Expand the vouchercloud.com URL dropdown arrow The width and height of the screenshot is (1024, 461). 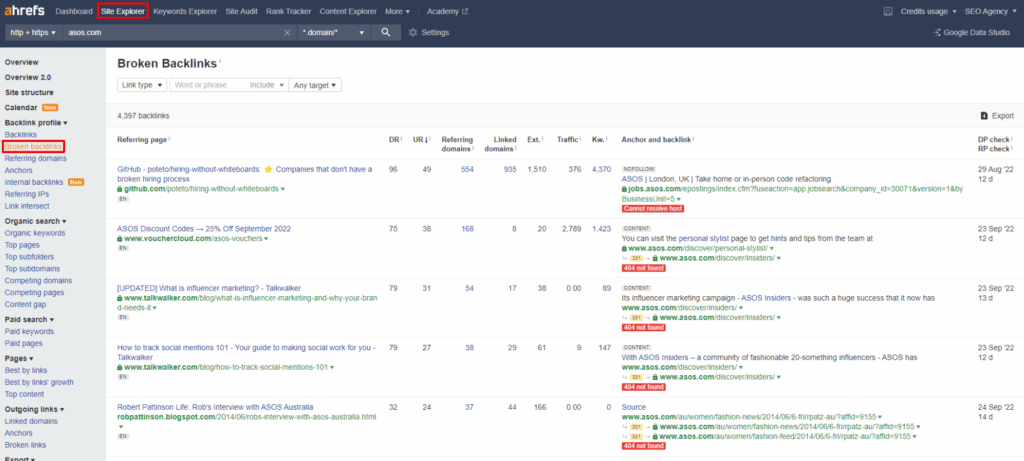(x=266, y=239)
